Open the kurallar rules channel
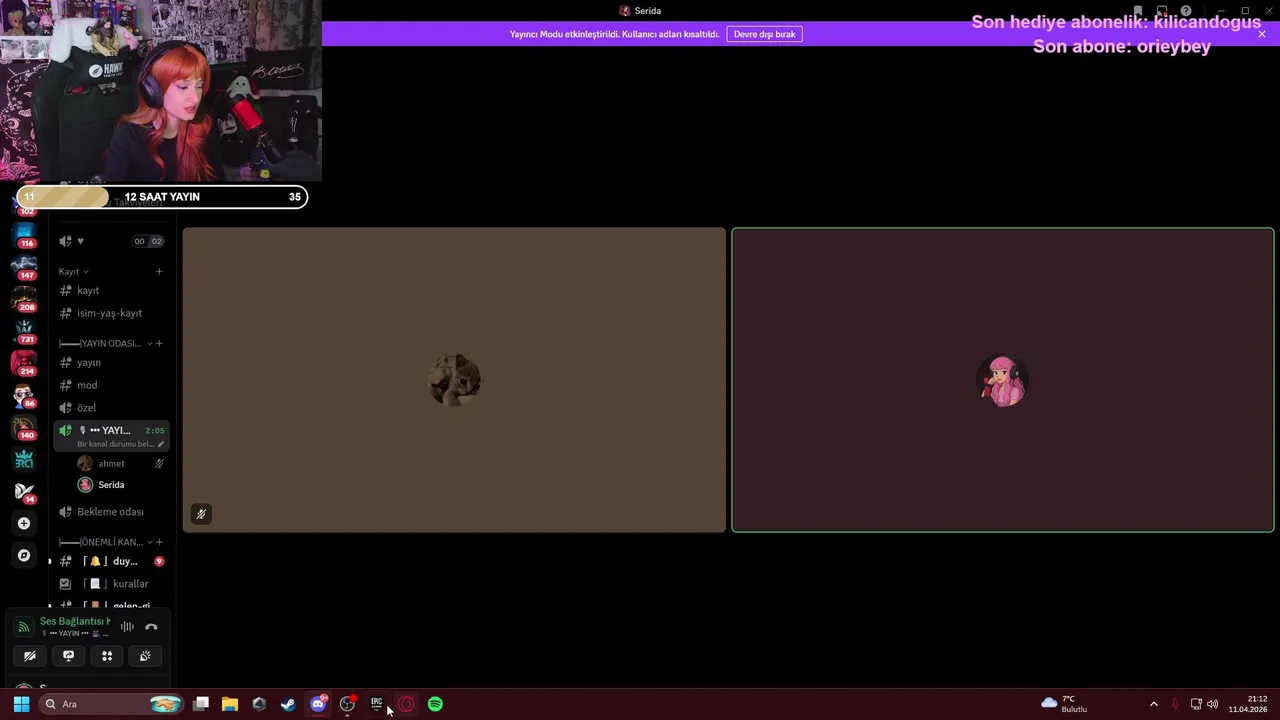The width and height of the screenshot is (1280, 720). pyautogui.click(x=111, y=584)
